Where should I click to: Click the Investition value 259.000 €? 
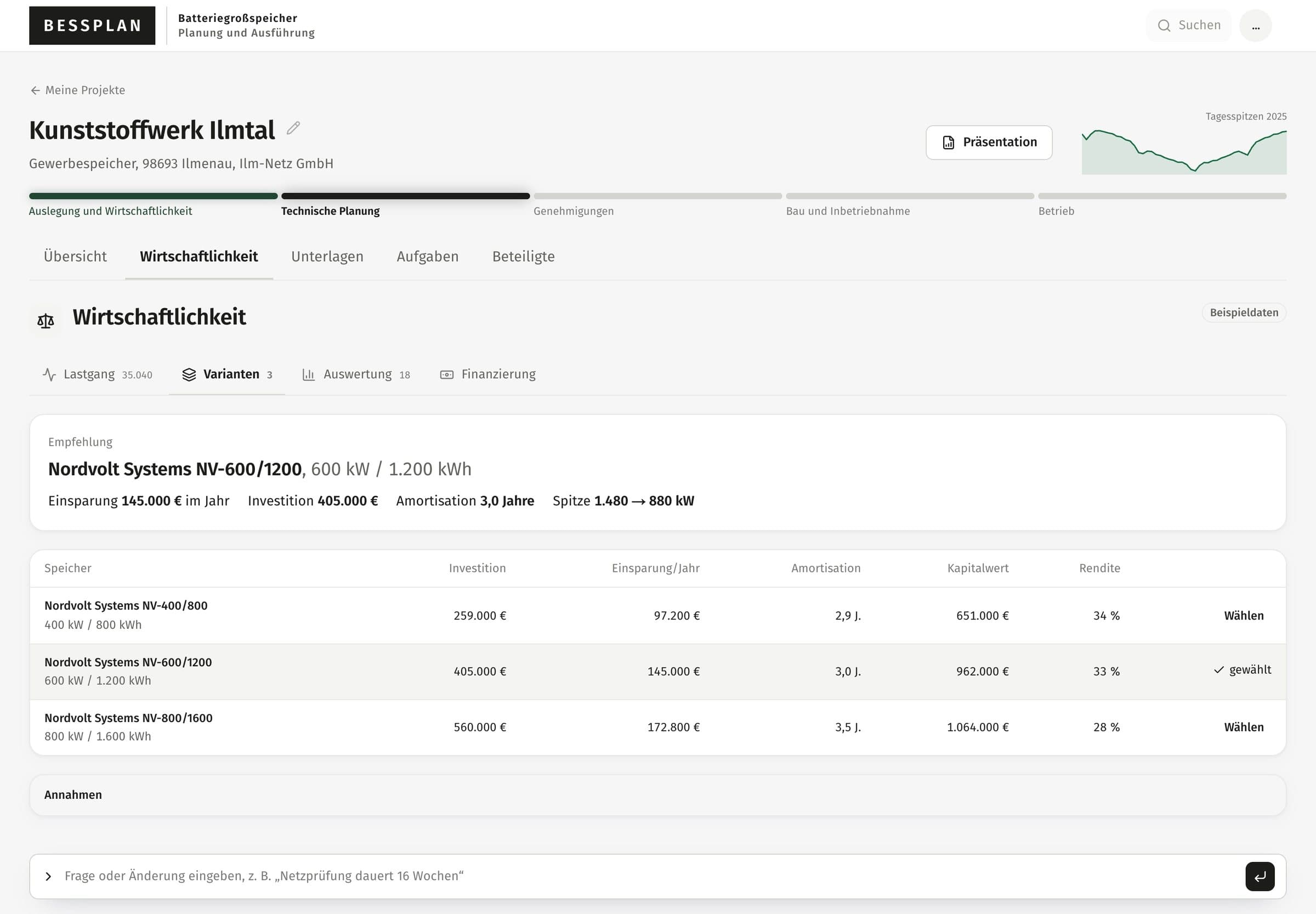tap(480, 616)
